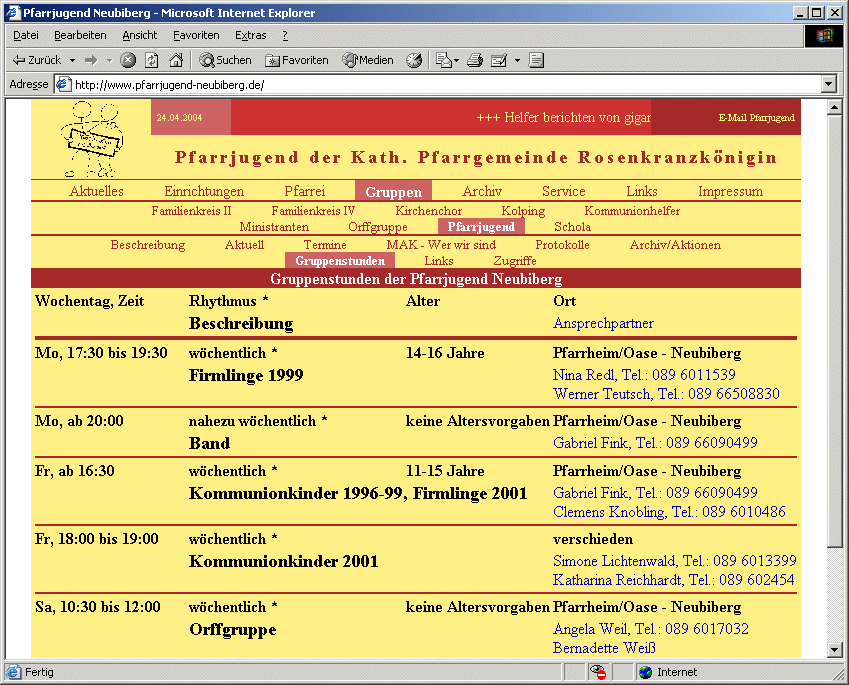Open the Termine subpage link

coord(325,245)
